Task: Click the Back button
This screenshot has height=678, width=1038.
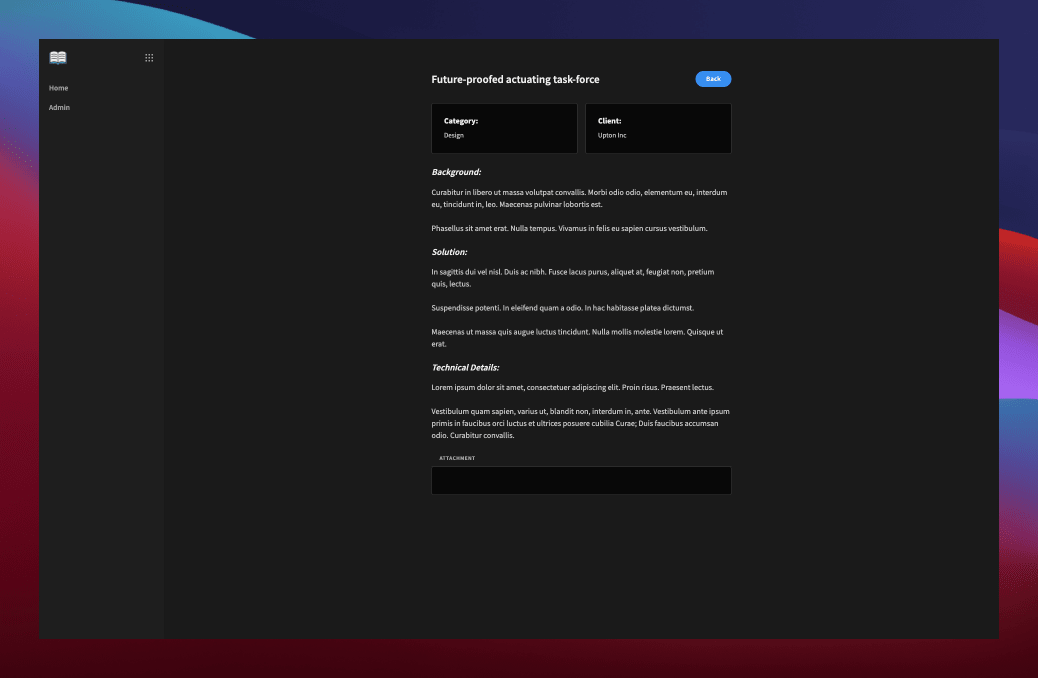Action: point(713,79)
